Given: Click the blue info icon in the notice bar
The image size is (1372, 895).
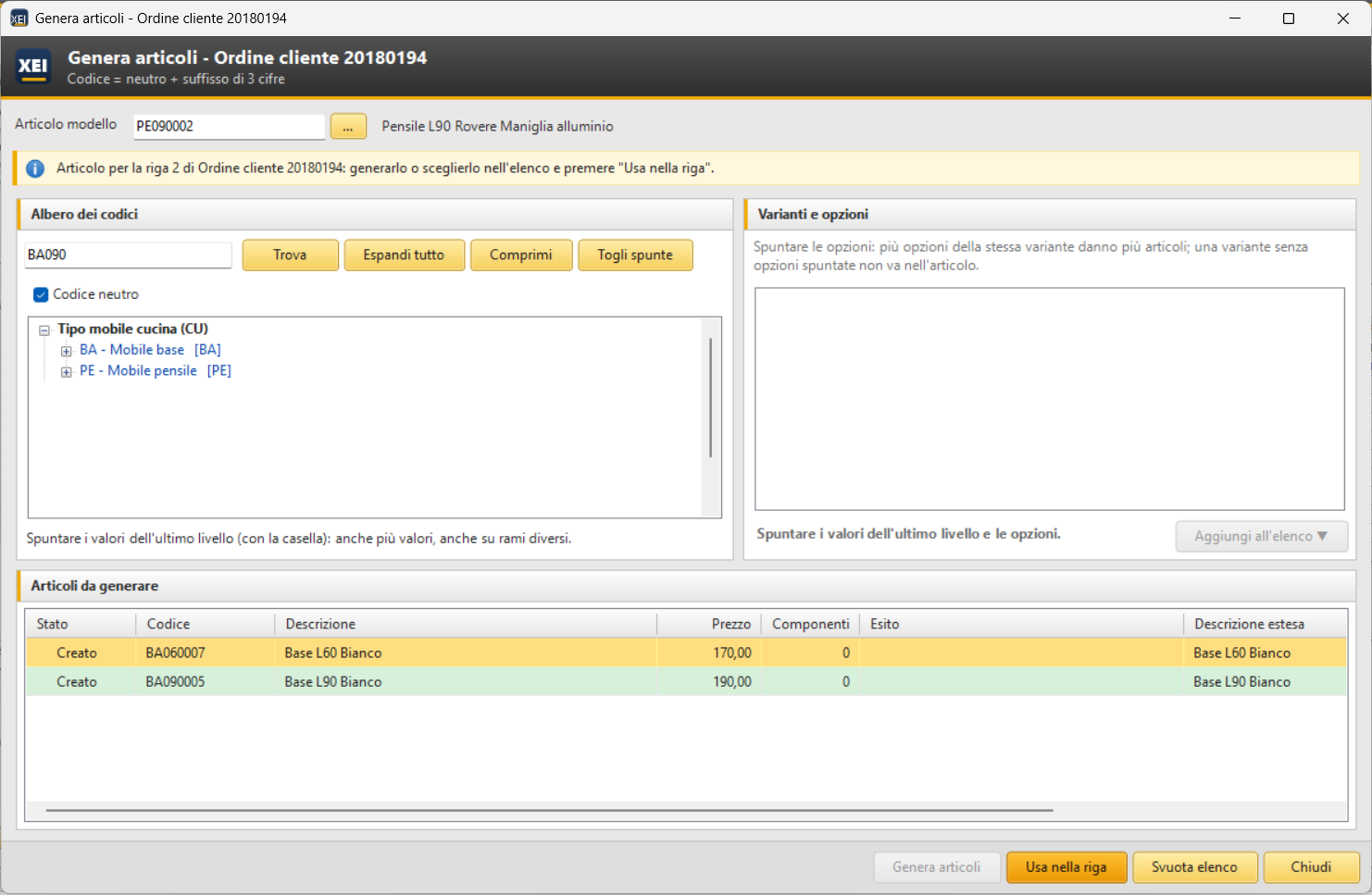Looking at the screenshot, I should tap(35, 168).
